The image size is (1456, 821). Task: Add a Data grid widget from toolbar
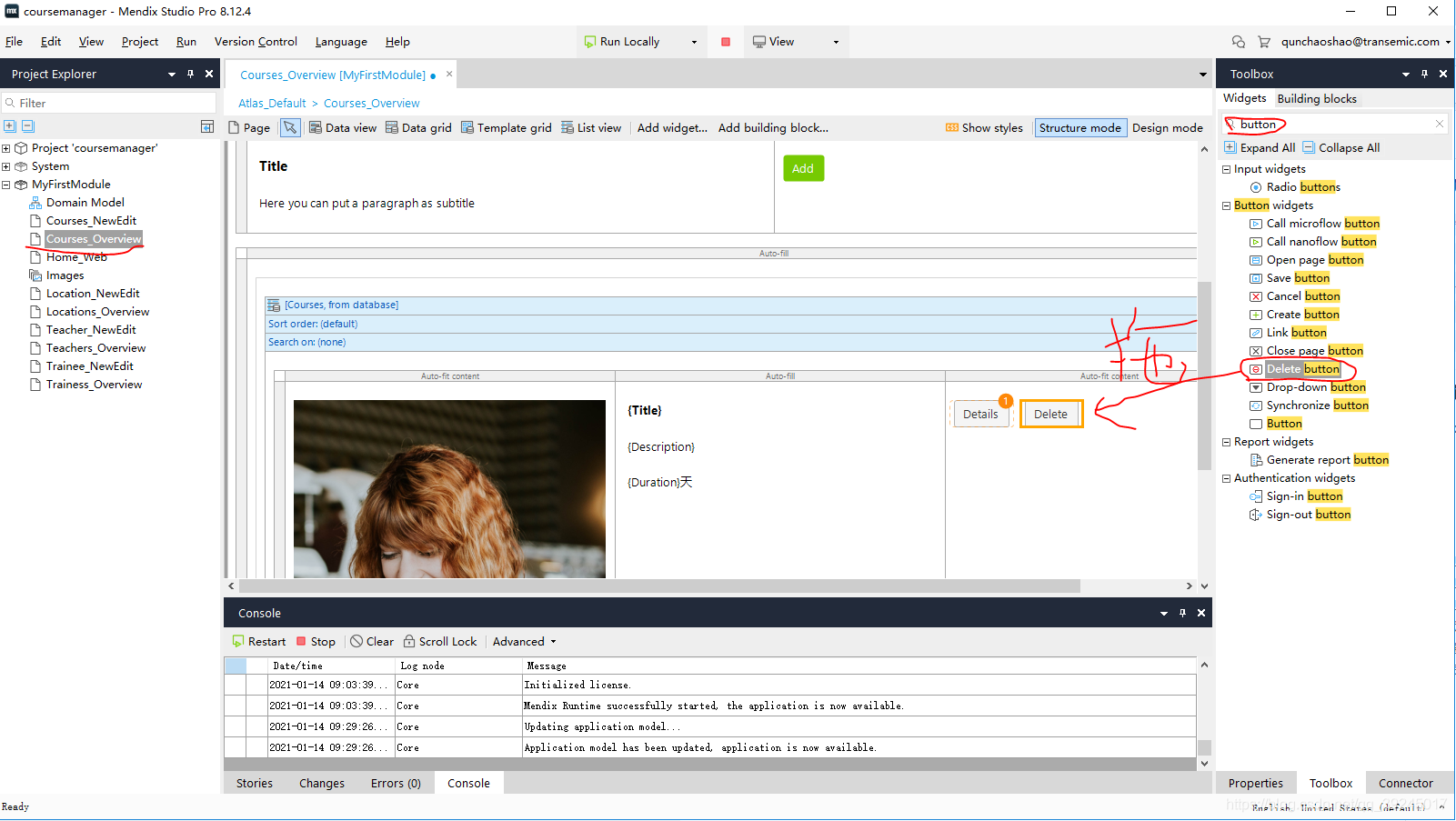click(418, 128)
